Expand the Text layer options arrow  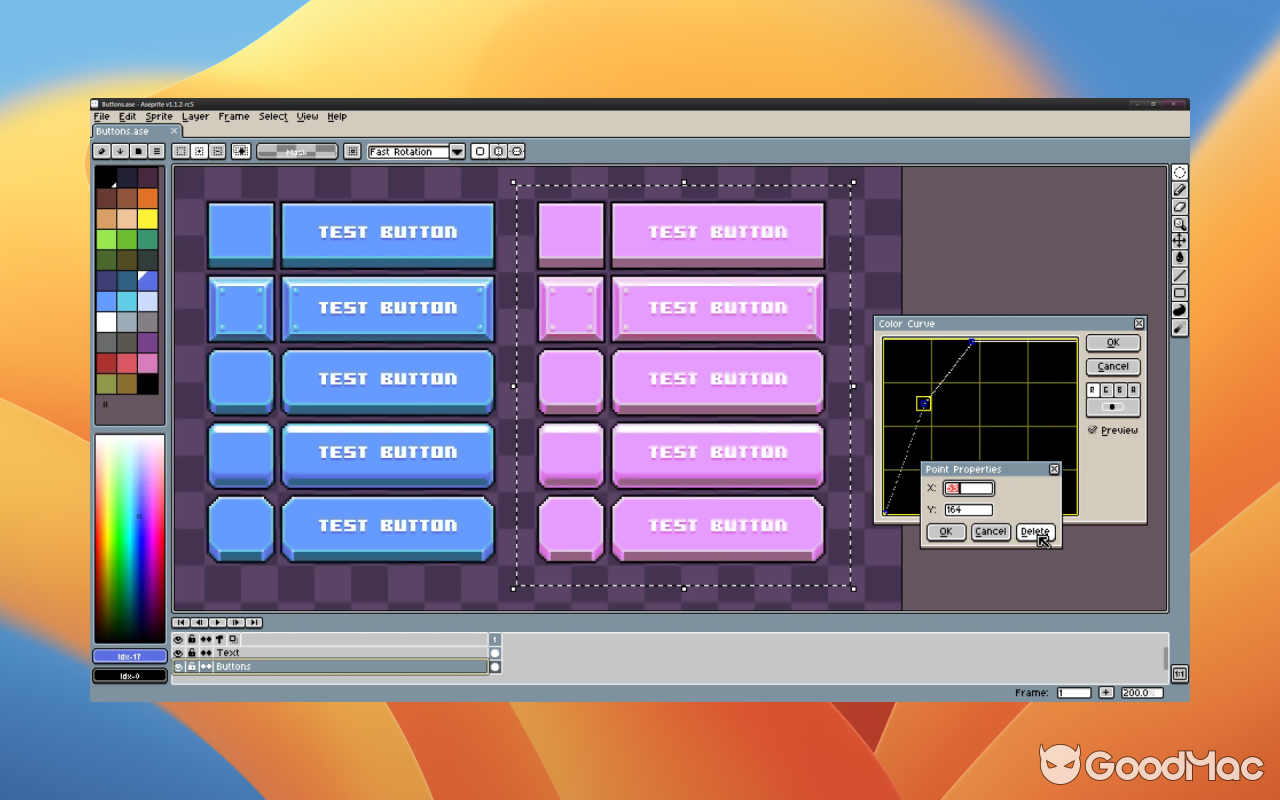[x=206, y=652]
